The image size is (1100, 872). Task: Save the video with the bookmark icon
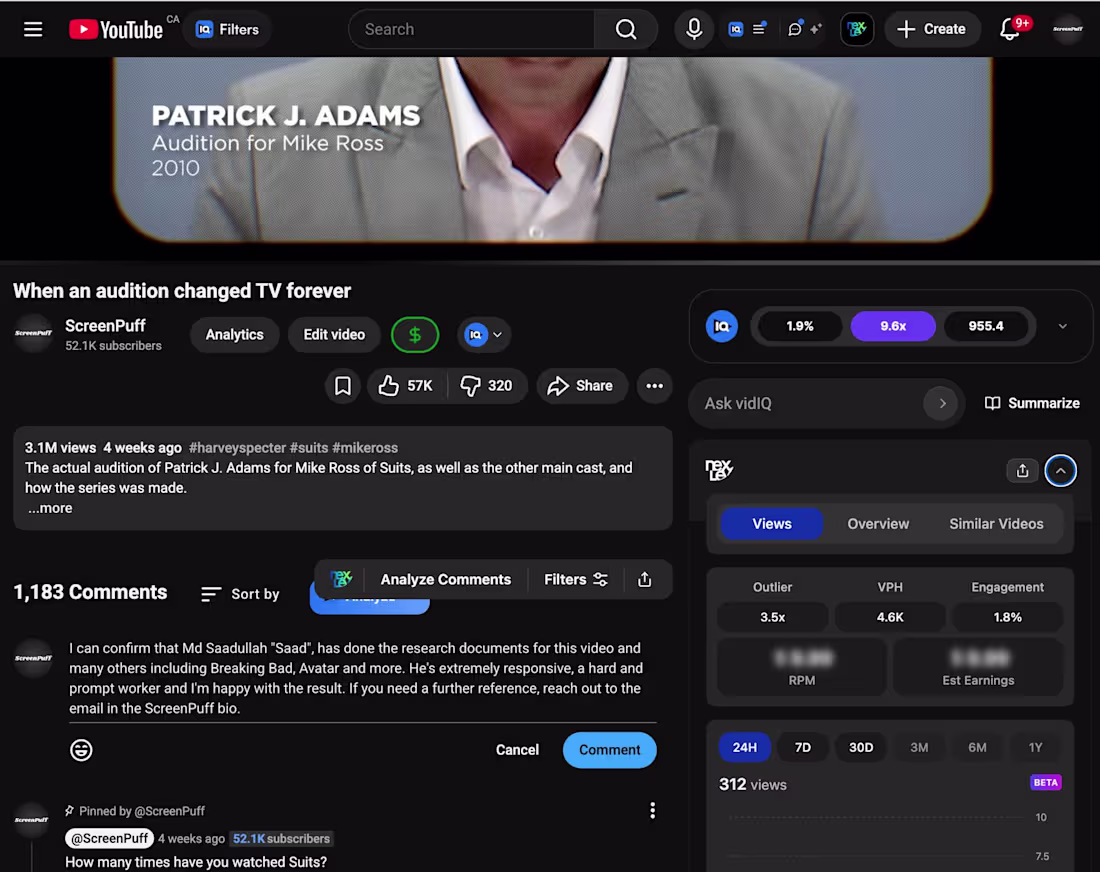[342, 386]
